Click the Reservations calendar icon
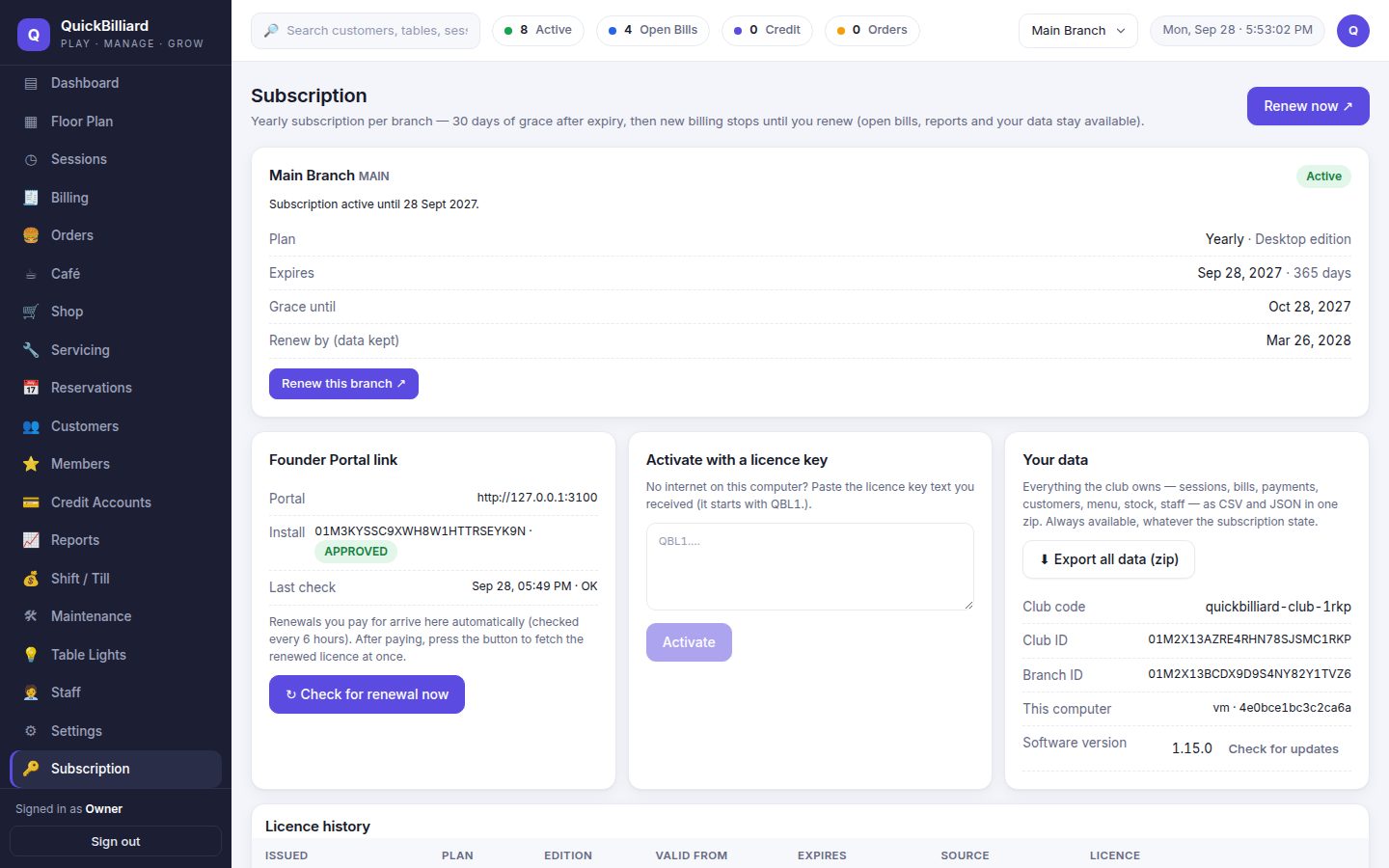Screen dimensions: 1389x868 [x=31, y=389]
